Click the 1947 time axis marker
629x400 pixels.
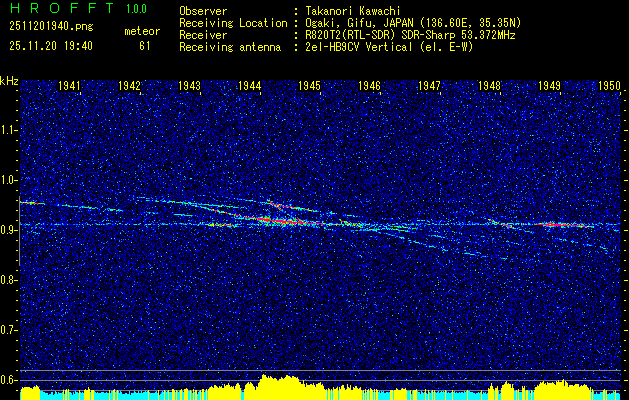[x=429, y=86]
